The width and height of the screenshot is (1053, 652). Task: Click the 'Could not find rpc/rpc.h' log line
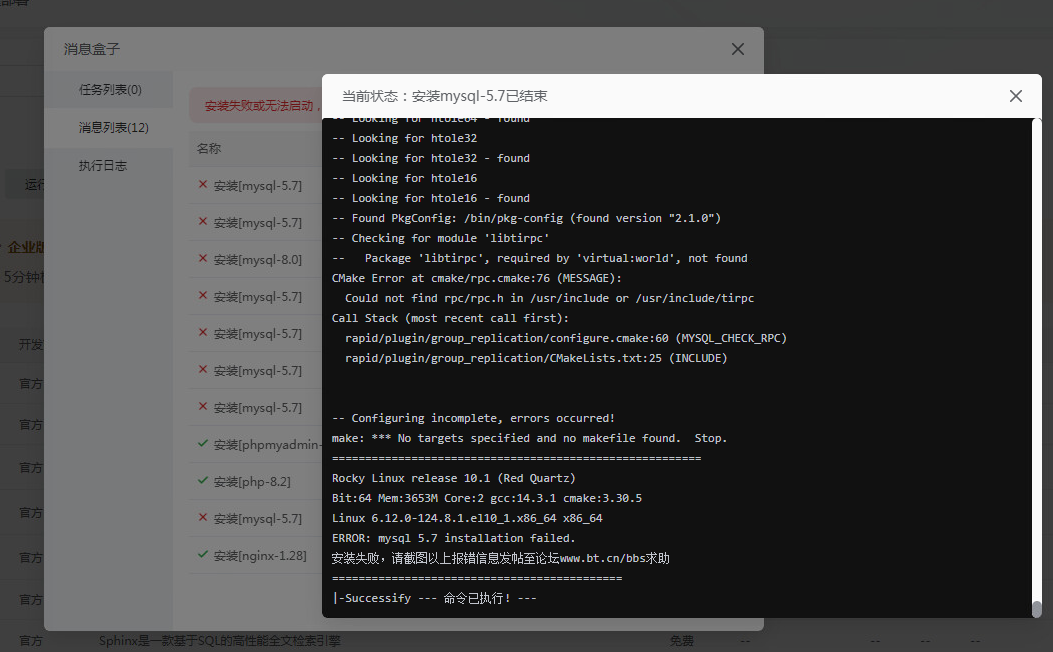point(549,298)
